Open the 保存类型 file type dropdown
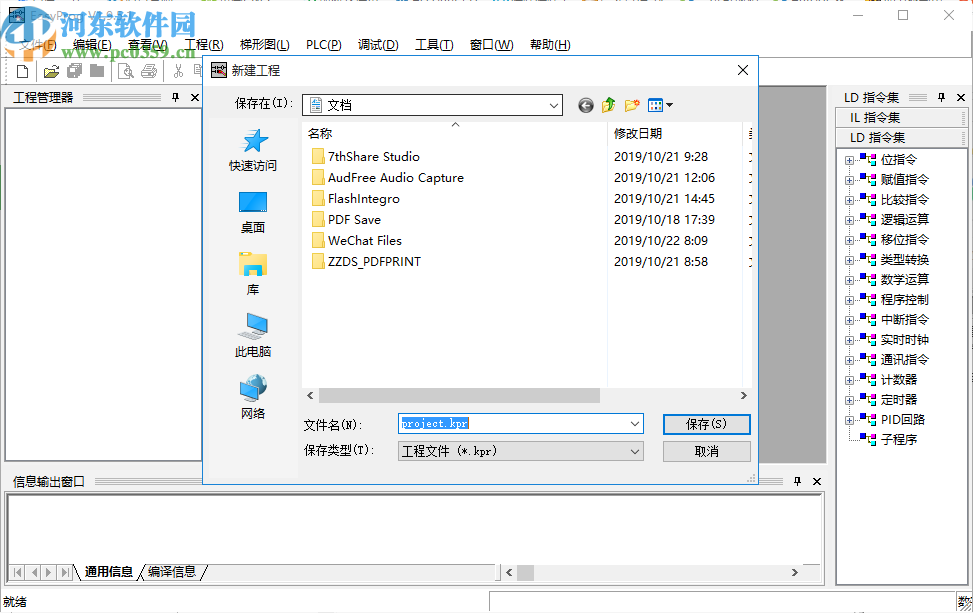The width and height of the screenshot is (973, 613). pos(634,451)
